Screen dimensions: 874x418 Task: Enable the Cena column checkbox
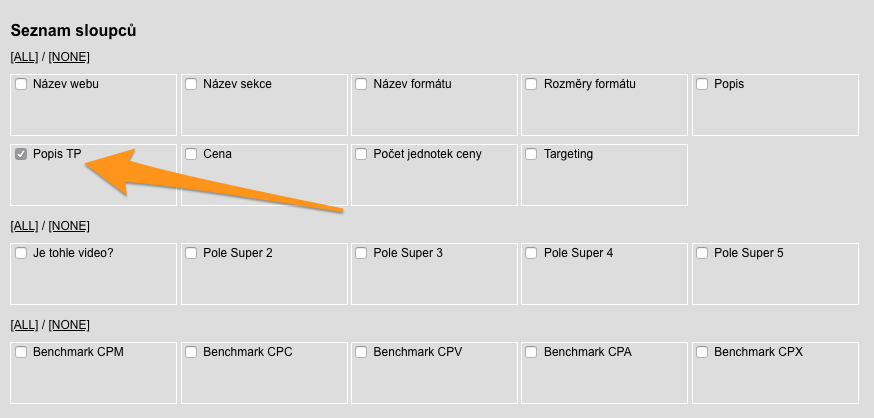191,155
